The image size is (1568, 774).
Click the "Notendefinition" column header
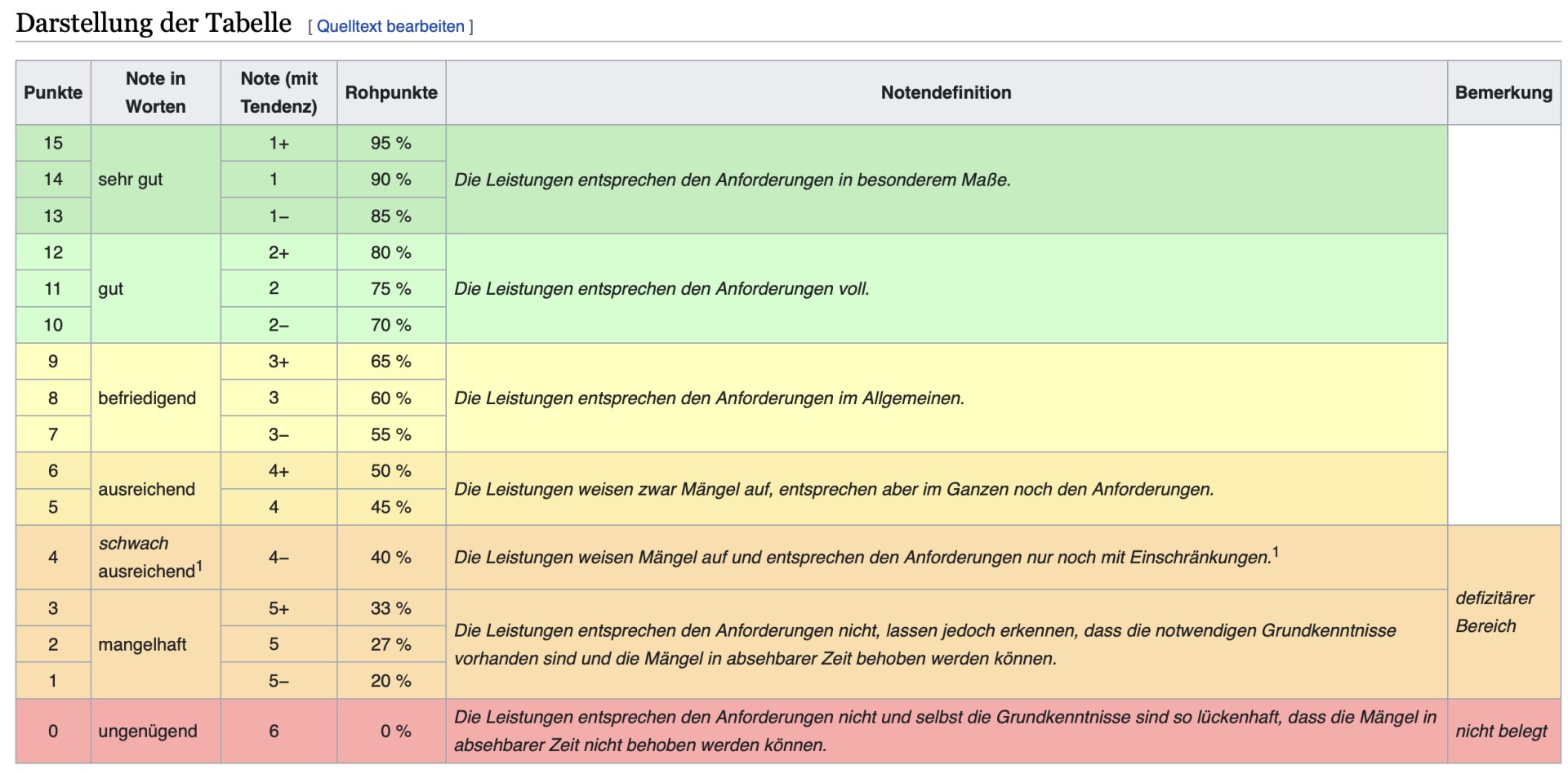pos(946,92)
